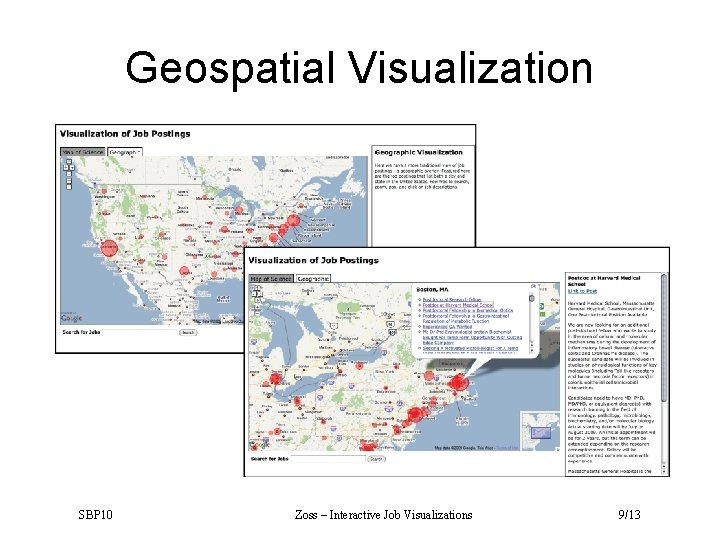This screenshot has width=720, height=540.
Task: Open Map of Science tab in front window
Action: coord(271,279)
